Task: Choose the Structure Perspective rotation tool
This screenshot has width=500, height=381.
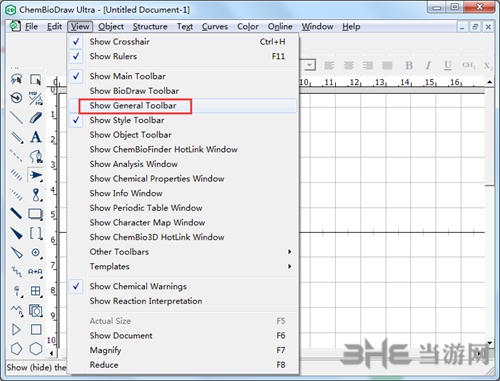Action: 16,98
